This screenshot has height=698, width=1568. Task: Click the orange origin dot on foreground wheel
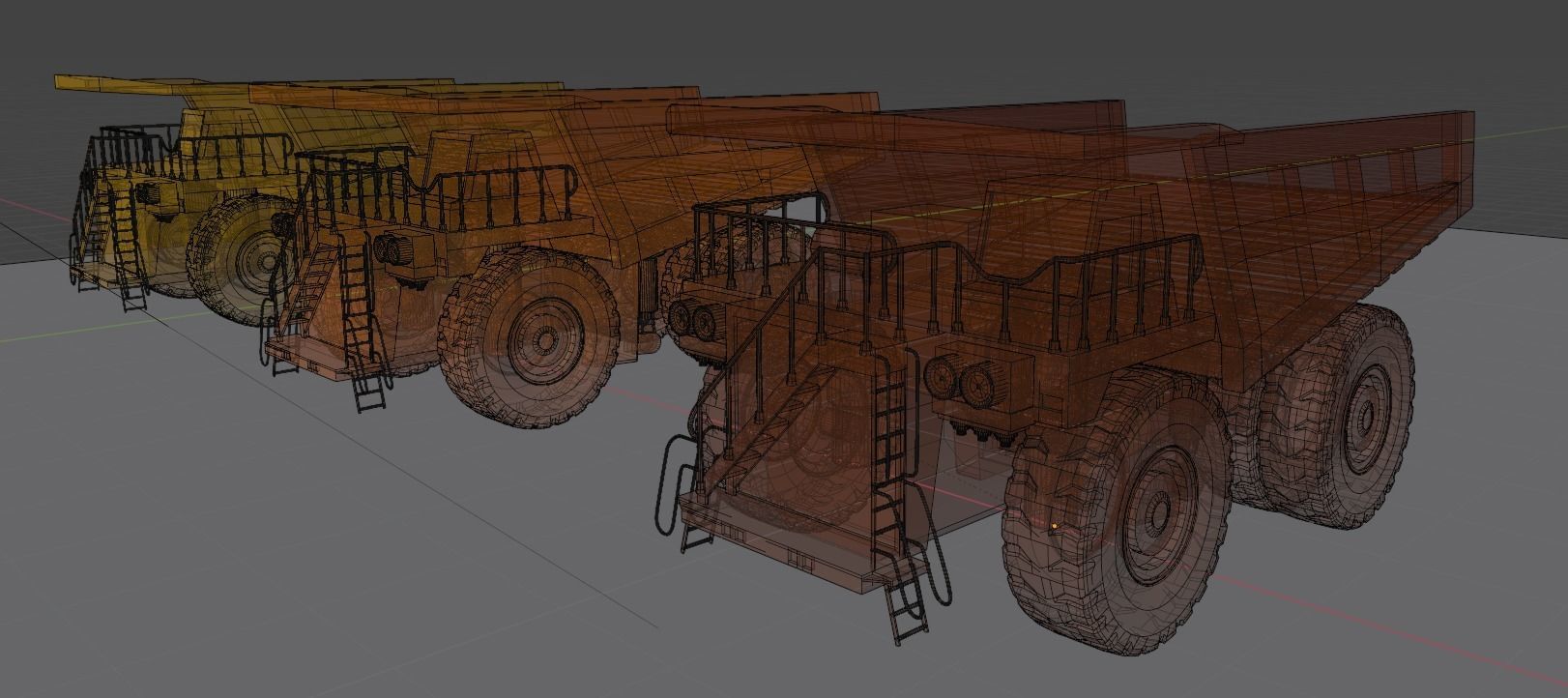click(x=1054, y=526)
